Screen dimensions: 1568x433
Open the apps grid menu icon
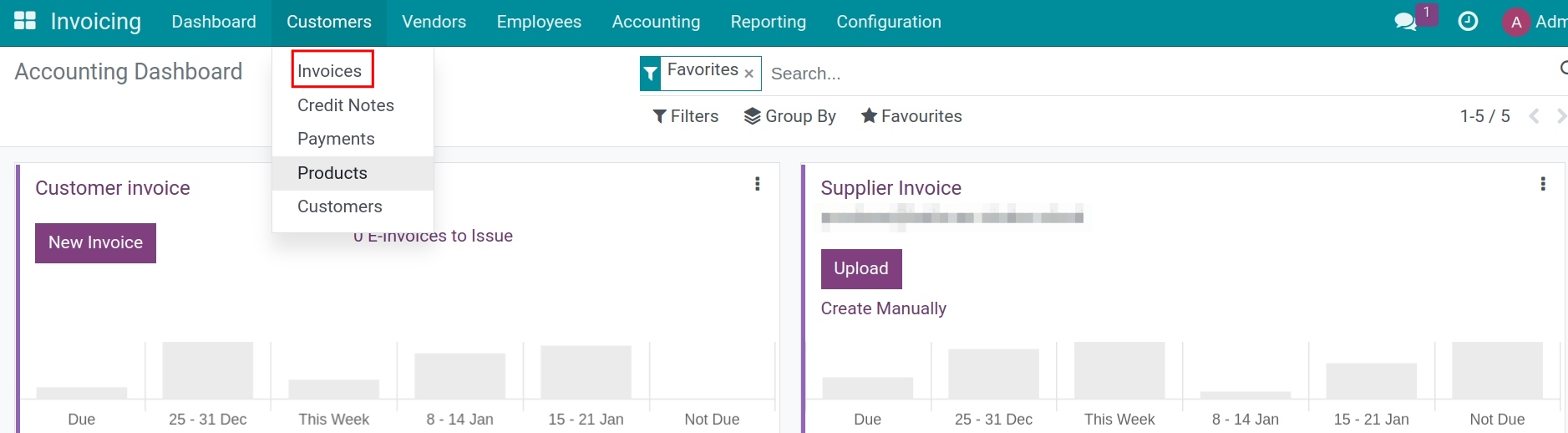tap(25, 22)
